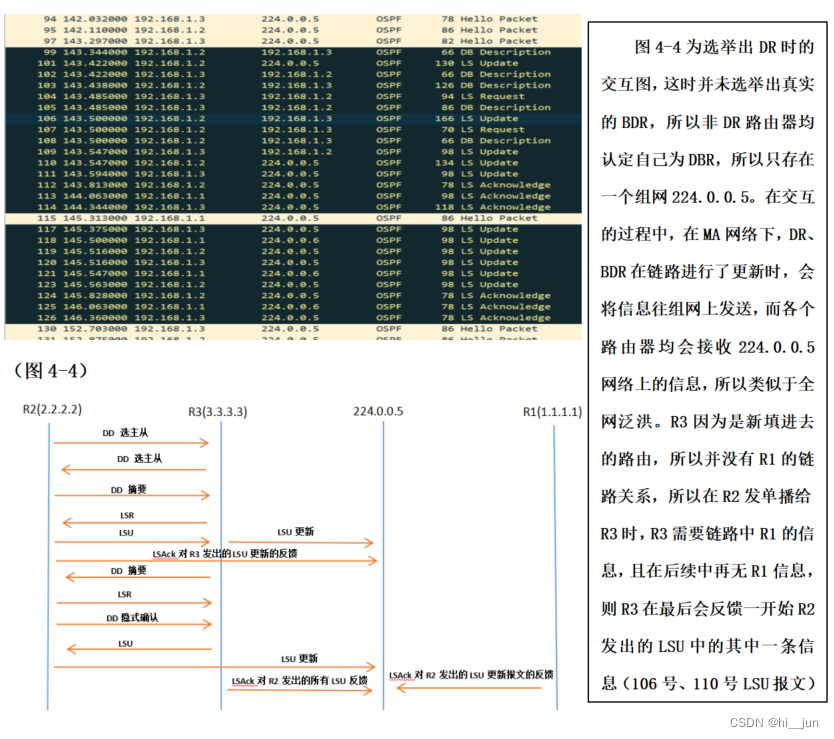The width and height of the screenshot is (834, 739).
Task: Click the R2(2.2.2.2) diagram header
Action: click(52, 410)
